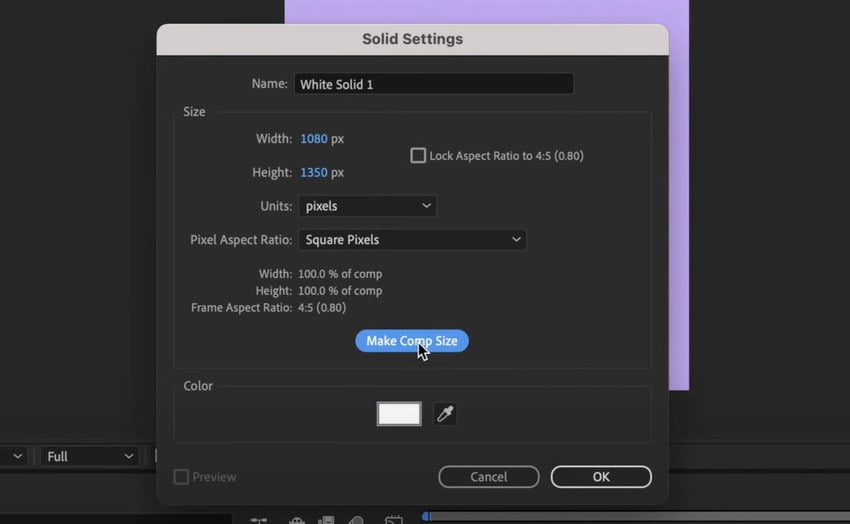Viewport: 850px width, 524px height.
Task: Click the blue current-time indicator in the timeline
Action: (426, 516)
